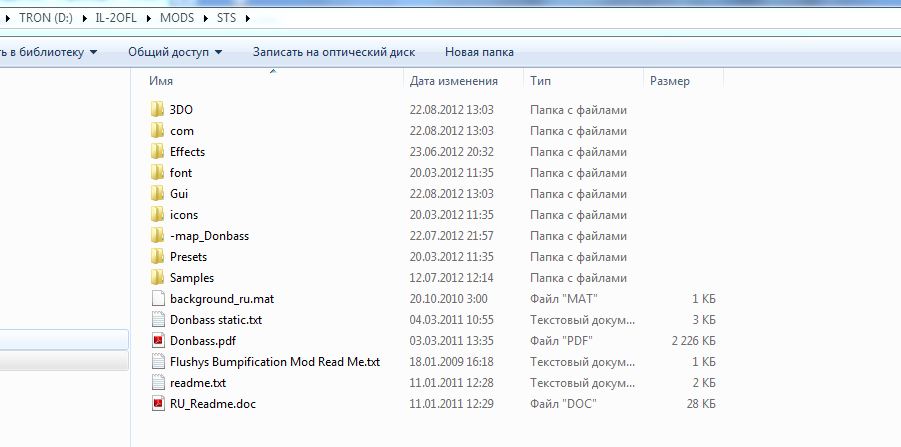Click the -map_Donbass folder icon
Screen dimensions: 901x447
click(158, 236)
